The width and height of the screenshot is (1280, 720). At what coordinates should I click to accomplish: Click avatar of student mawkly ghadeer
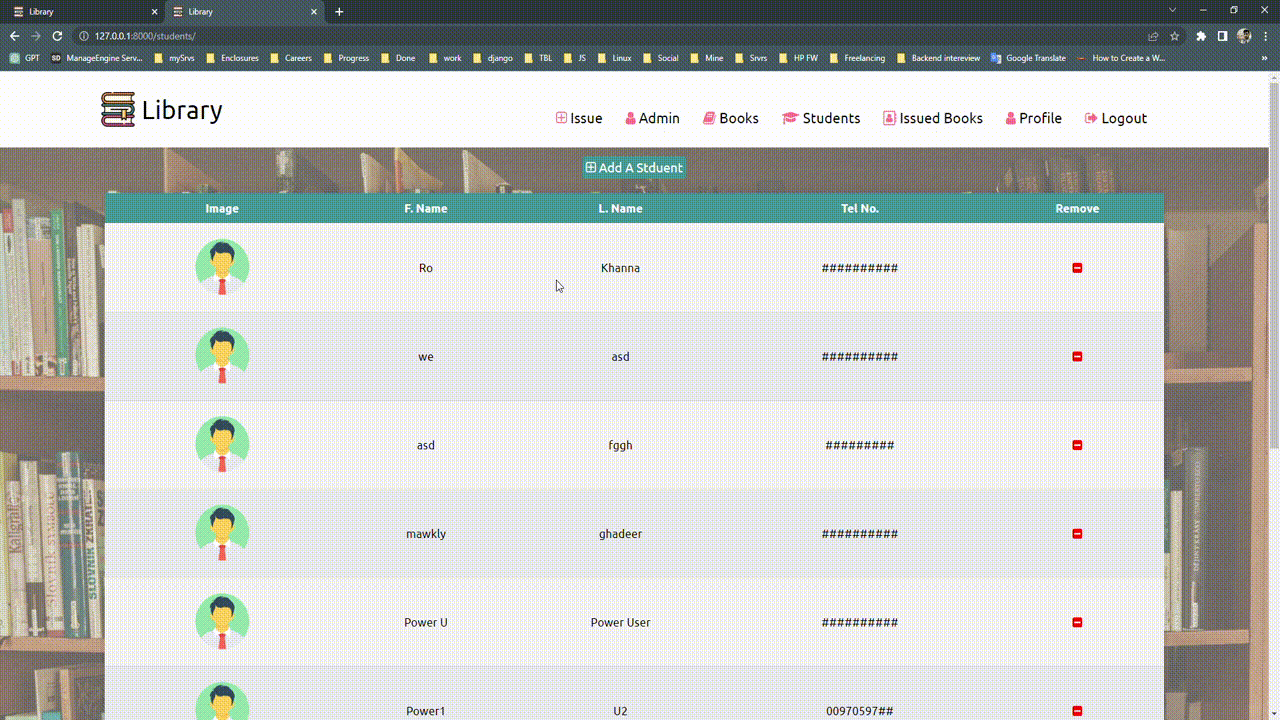222,533
